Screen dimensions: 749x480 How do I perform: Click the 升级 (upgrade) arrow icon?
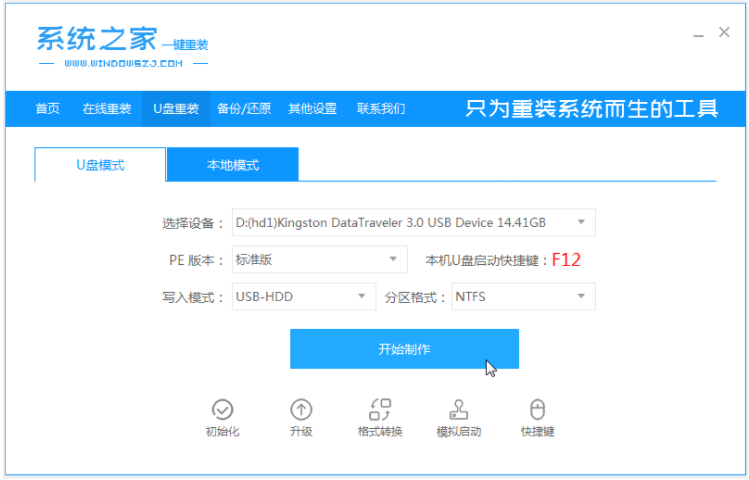[301, 409]
